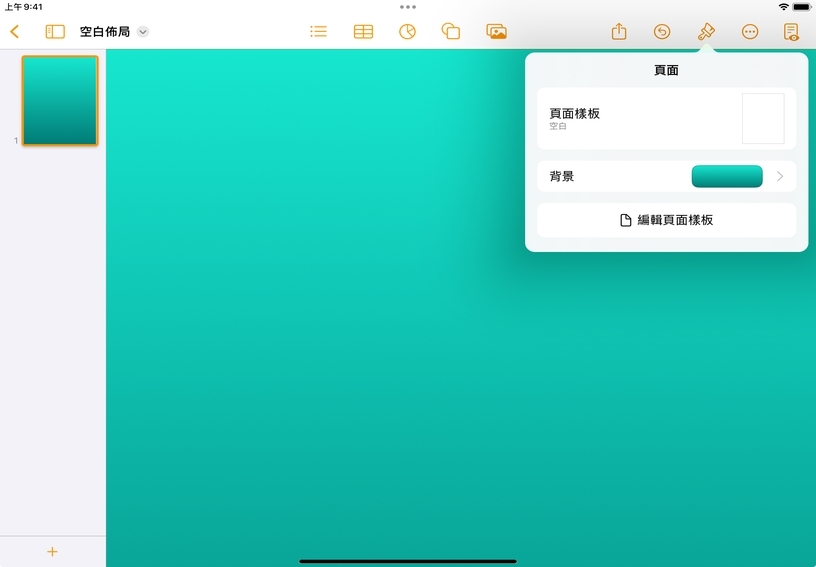Viewport: 816px width, 567px height.
Task: Expand the 背景 row chevron
Action: (x=780, y=177)
